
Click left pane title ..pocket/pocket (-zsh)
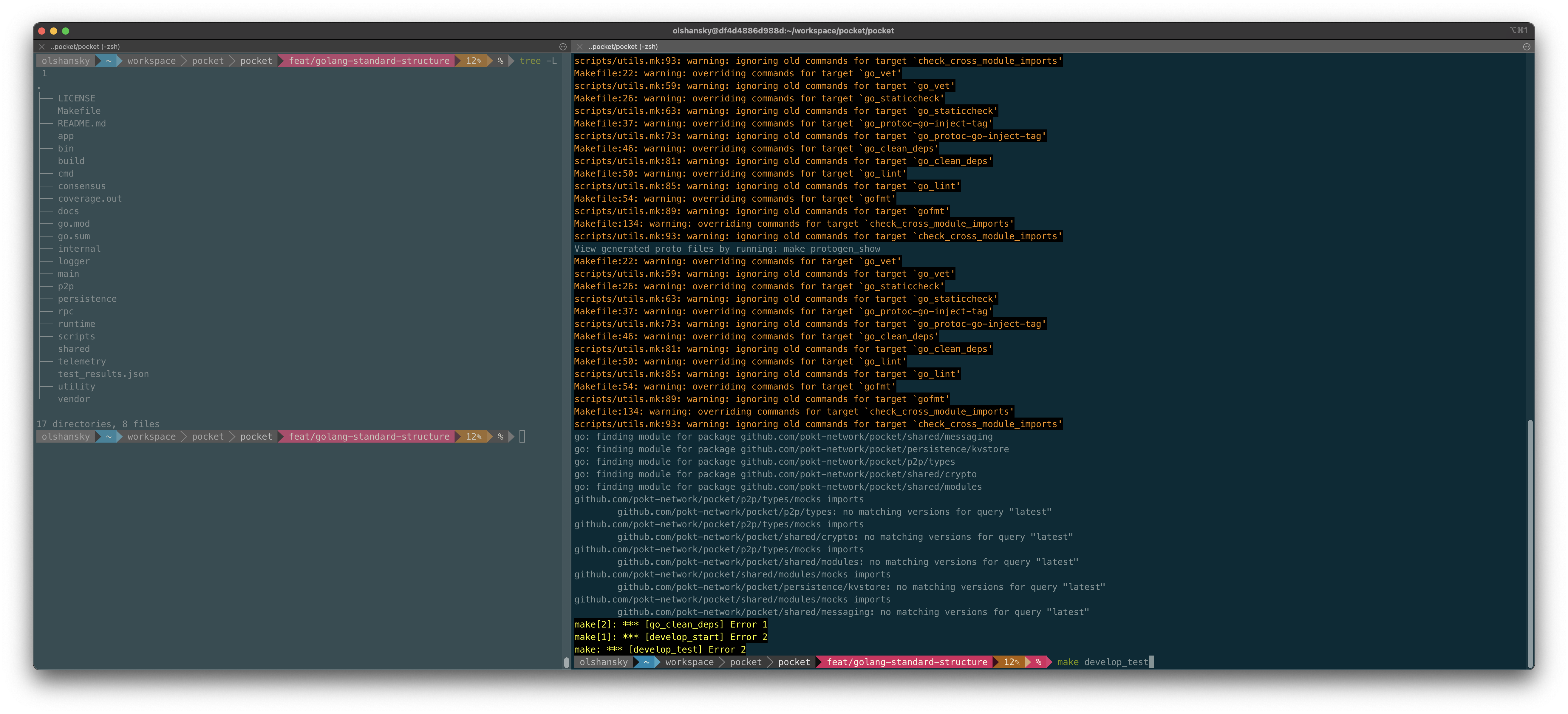(x=85, y=47)
